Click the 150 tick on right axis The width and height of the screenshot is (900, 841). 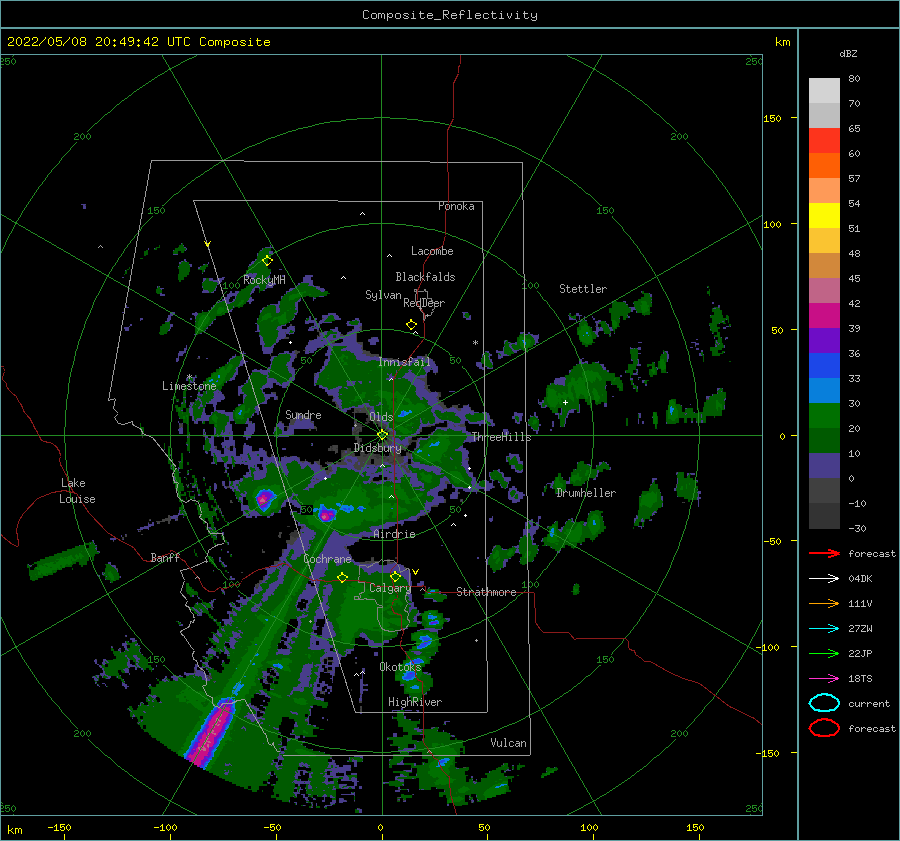pyautogui.click(x=772, y=118)
